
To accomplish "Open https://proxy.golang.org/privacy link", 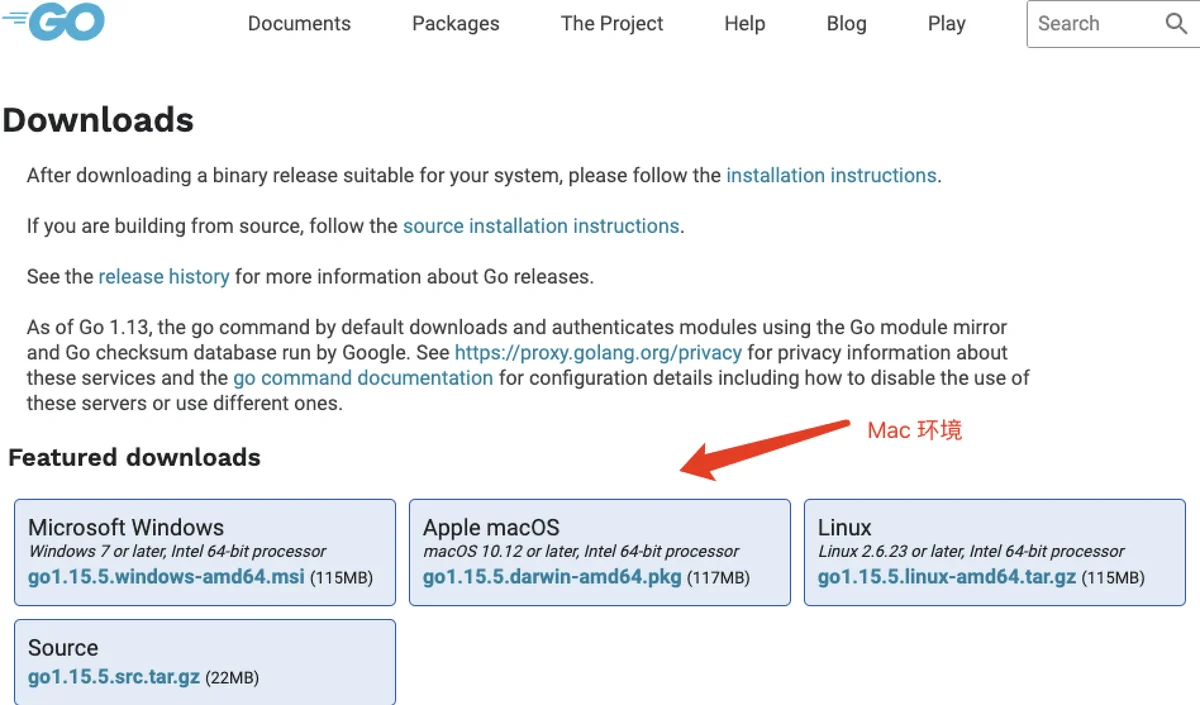I will tap(598, 353).
